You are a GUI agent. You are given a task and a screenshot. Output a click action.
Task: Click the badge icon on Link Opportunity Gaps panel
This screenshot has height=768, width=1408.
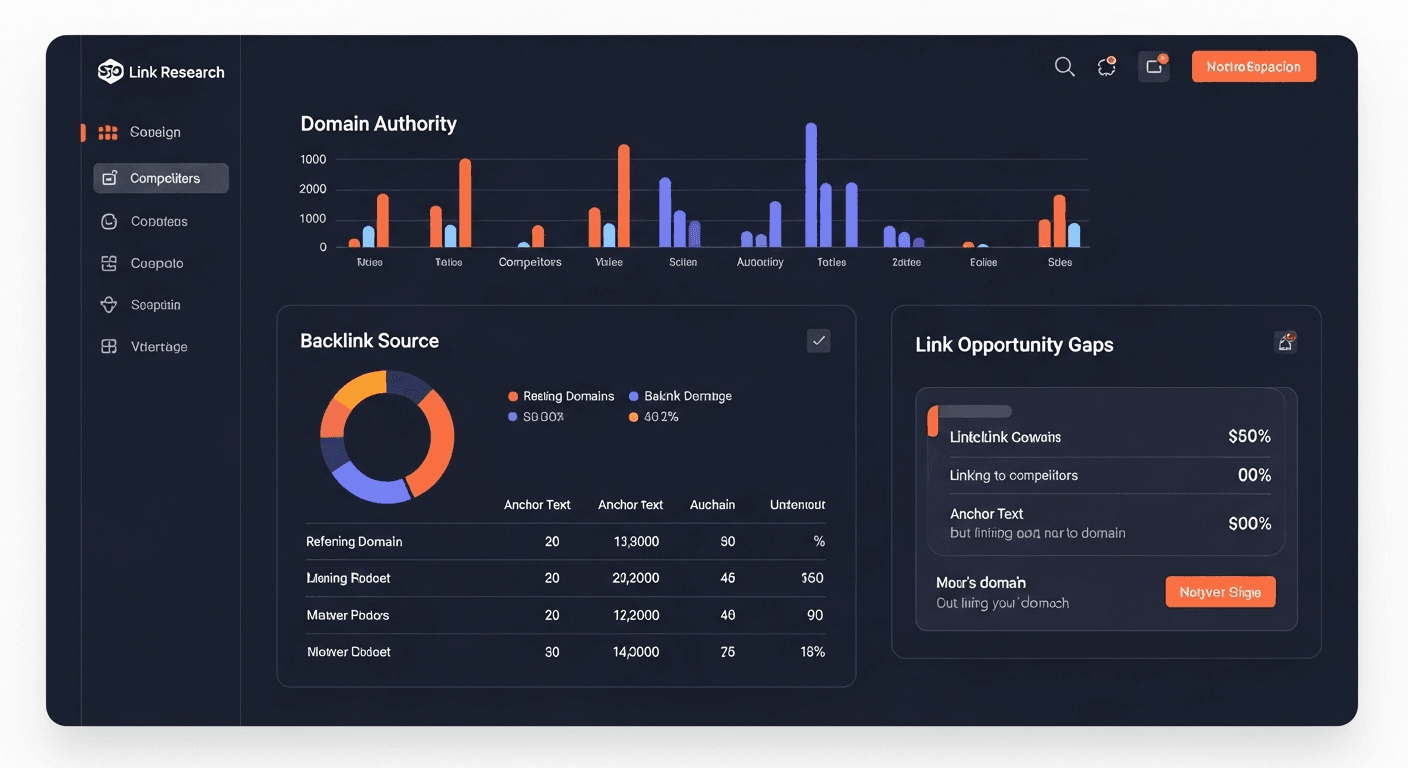tap(1286, 341)
